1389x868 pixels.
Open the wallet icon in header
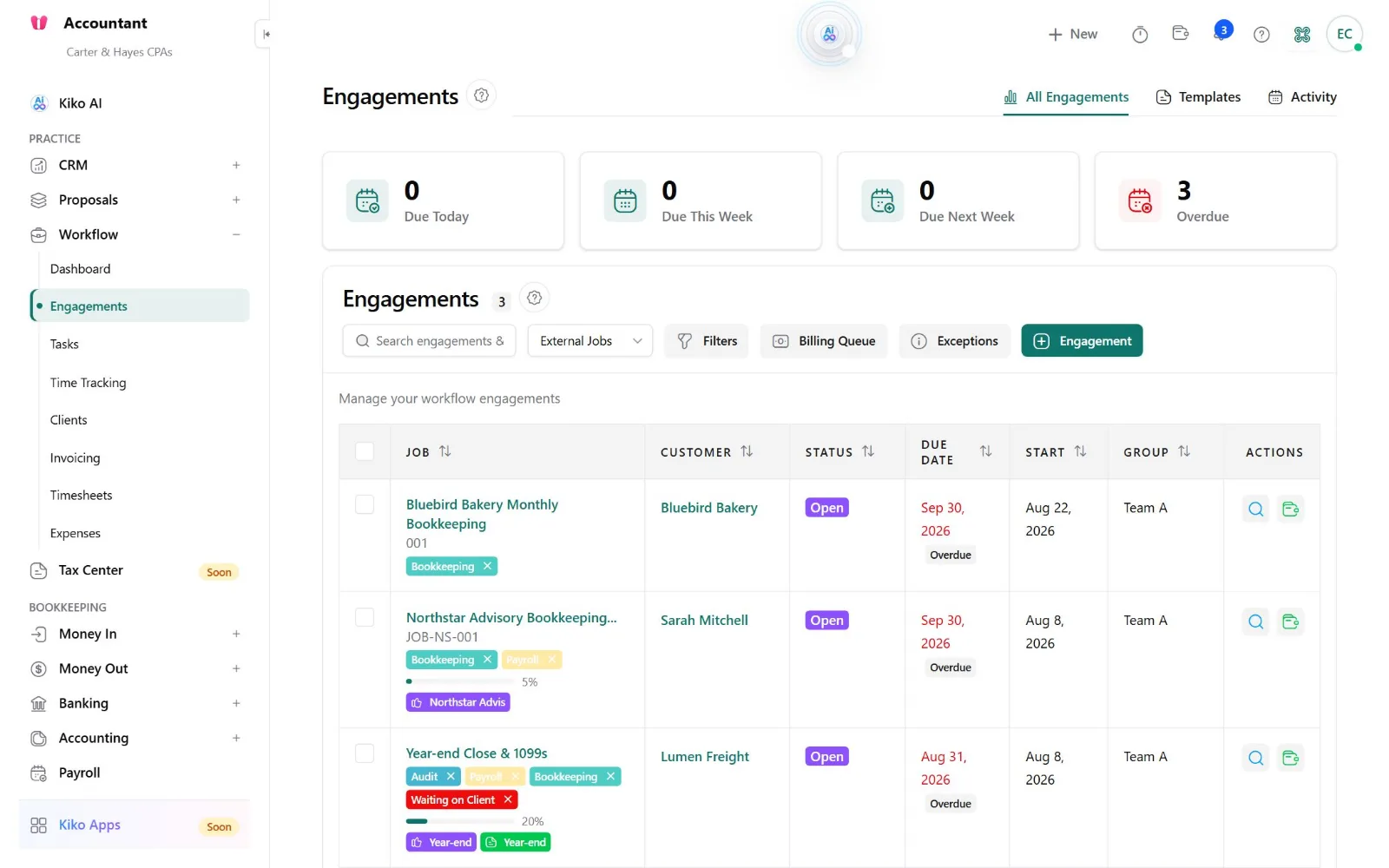[x=1181, y=34]
